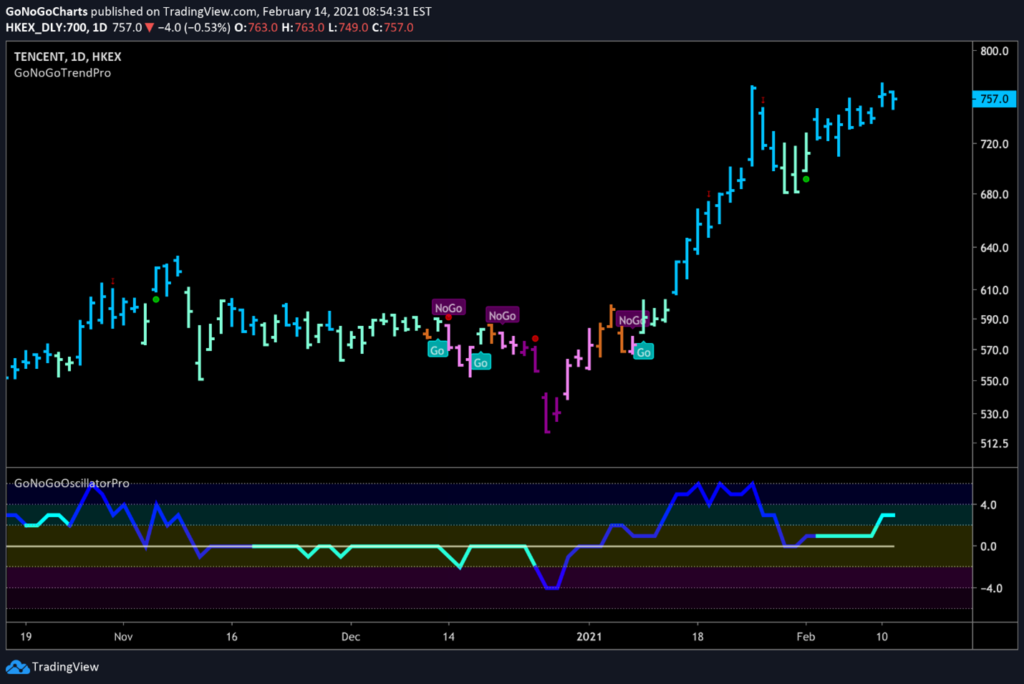The width and height of the screenshot is (1024, 684).
Task: Click the −4.0 (−0.53%) change text
Action: pyautogui.click(x=194, y=27)
